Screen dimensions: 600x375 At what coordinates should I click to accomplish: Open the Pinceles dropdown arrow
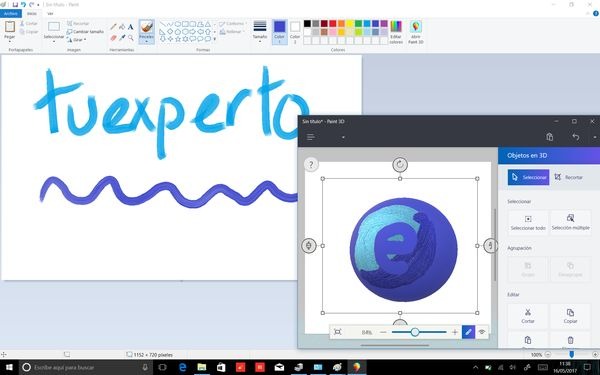click(x=147, y=41)
